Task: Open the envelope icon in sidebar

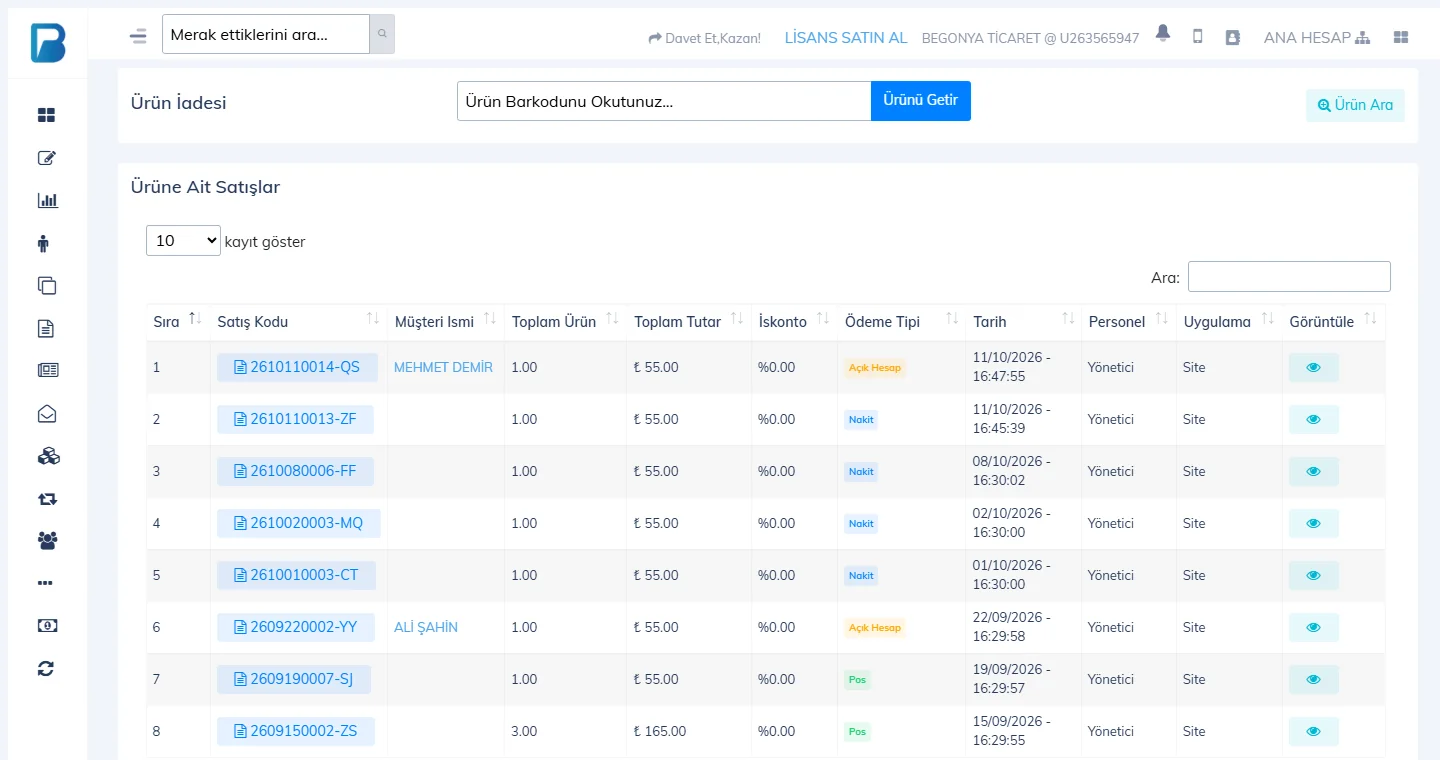Action: point(47,413)
